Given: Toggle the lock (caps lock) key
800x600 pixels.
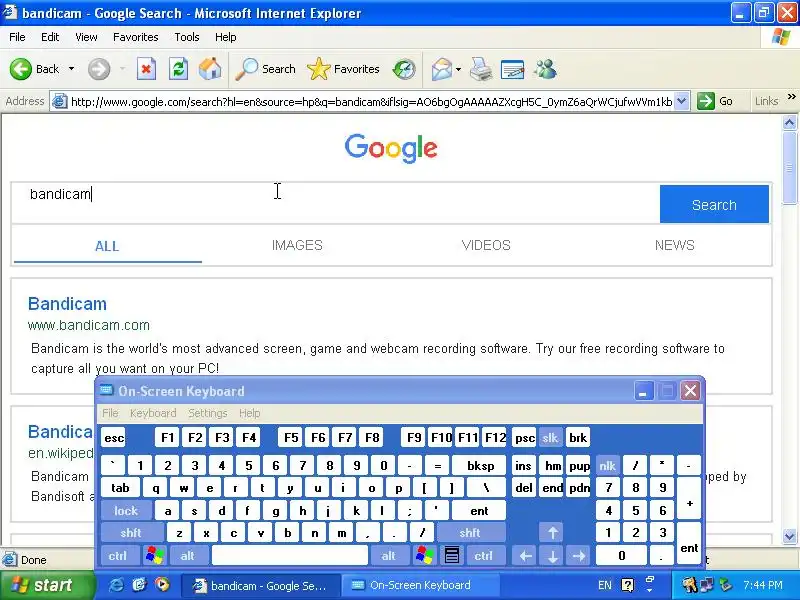Looking at the screenshot, I should point(126,510).
